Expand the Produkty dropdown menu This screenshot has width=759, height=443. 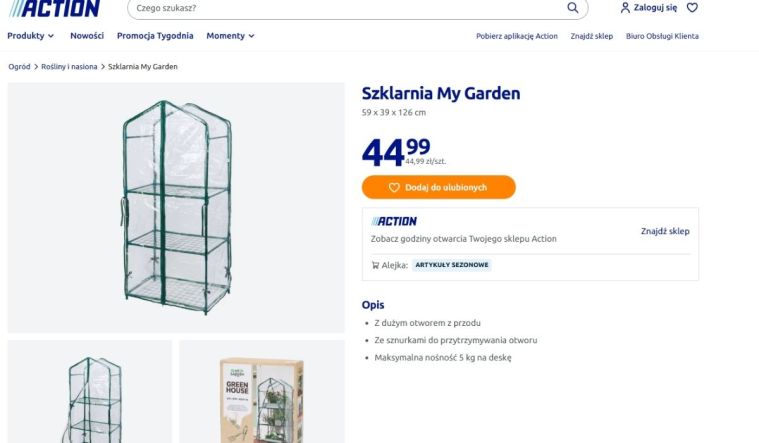click(x=30, y=36)
